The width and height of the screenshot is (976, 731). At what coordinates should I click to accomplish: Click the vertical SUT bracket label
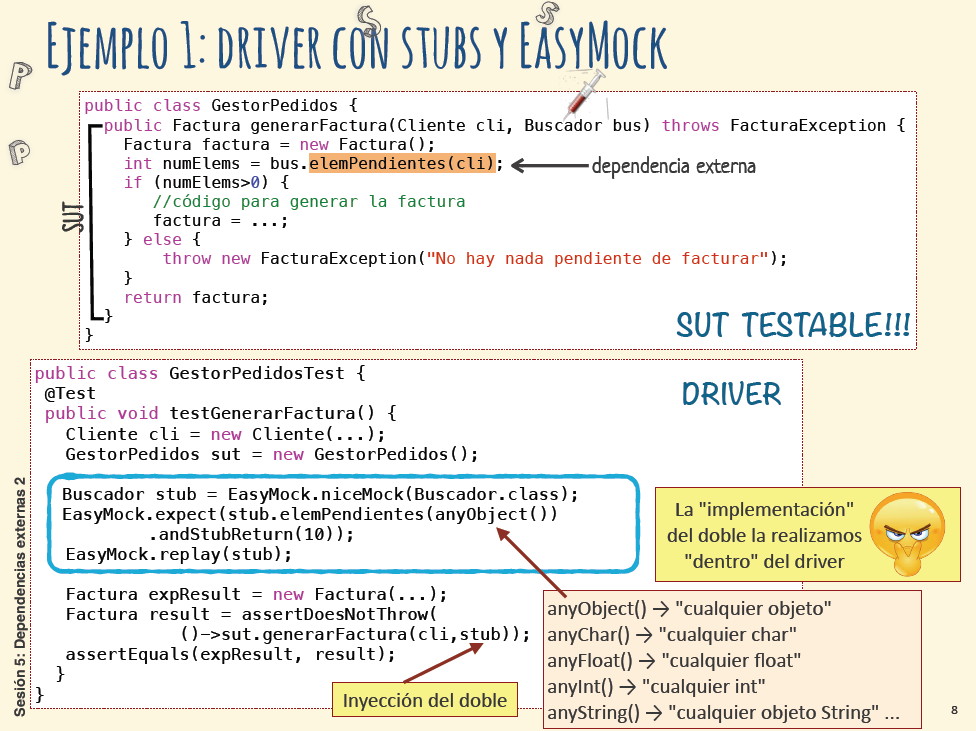coord(73,219)
